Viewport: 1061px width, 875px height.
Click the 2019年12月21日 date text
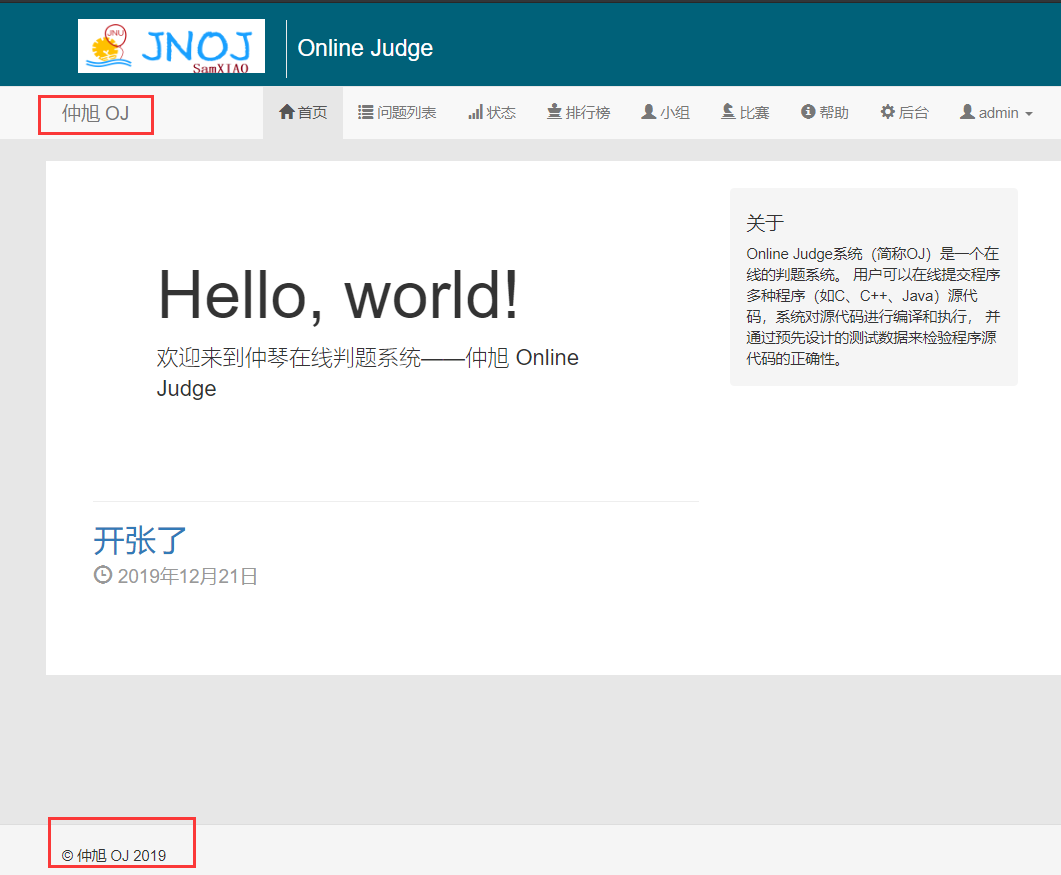point(187,576)
